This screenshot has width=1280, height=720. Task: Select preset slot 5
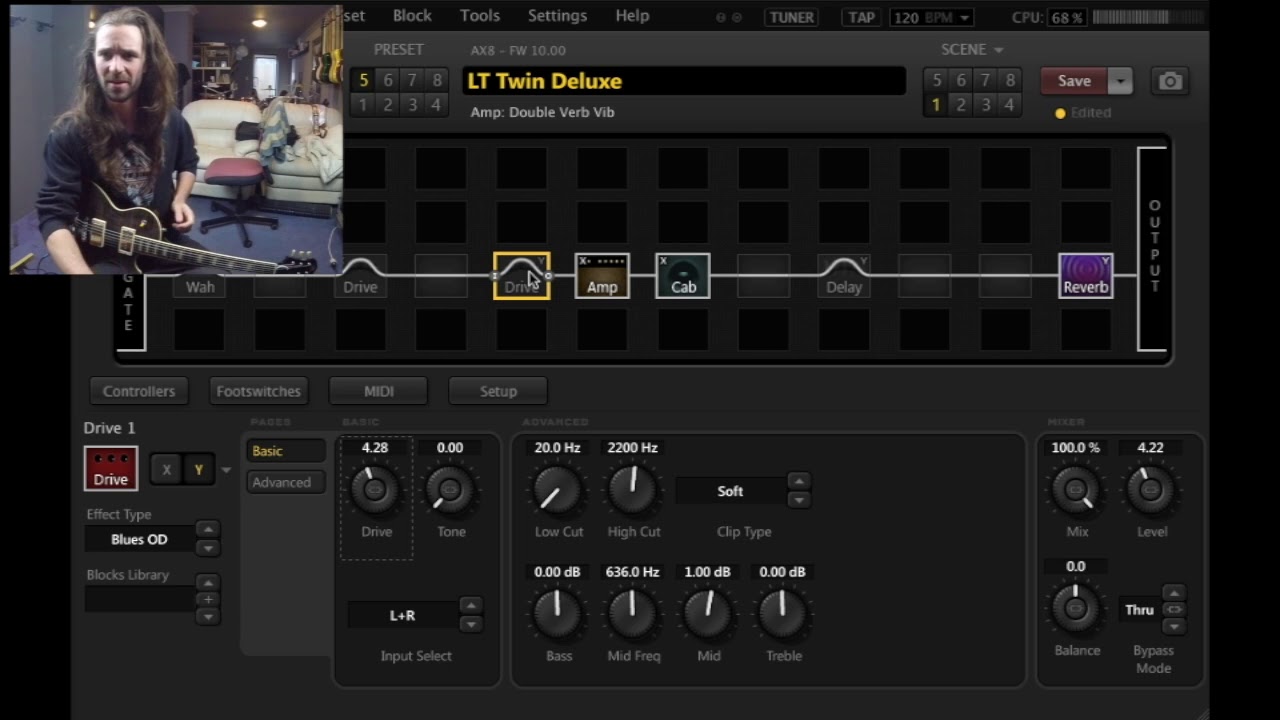(363, 80)
